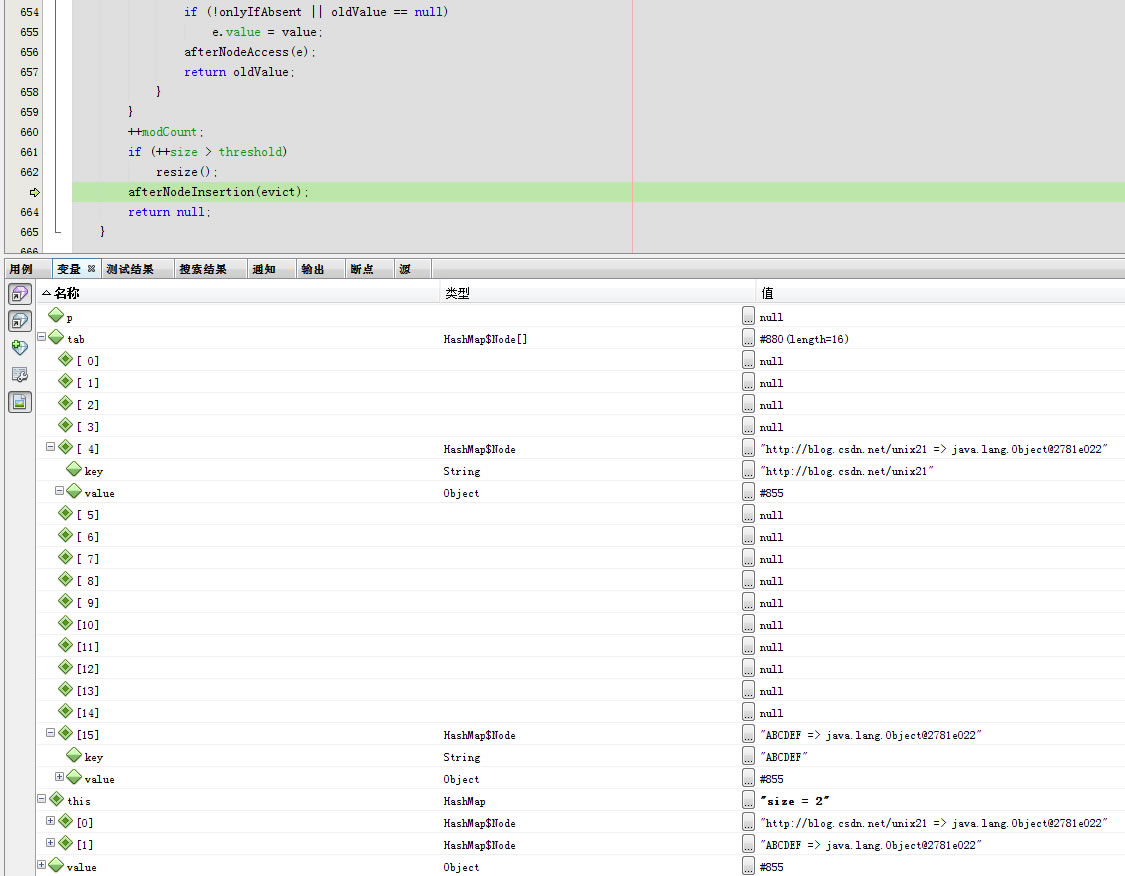This screenshot has height=876, width=1125.
Task: Open value editor button for this row
Action: (x=748, y=800)
